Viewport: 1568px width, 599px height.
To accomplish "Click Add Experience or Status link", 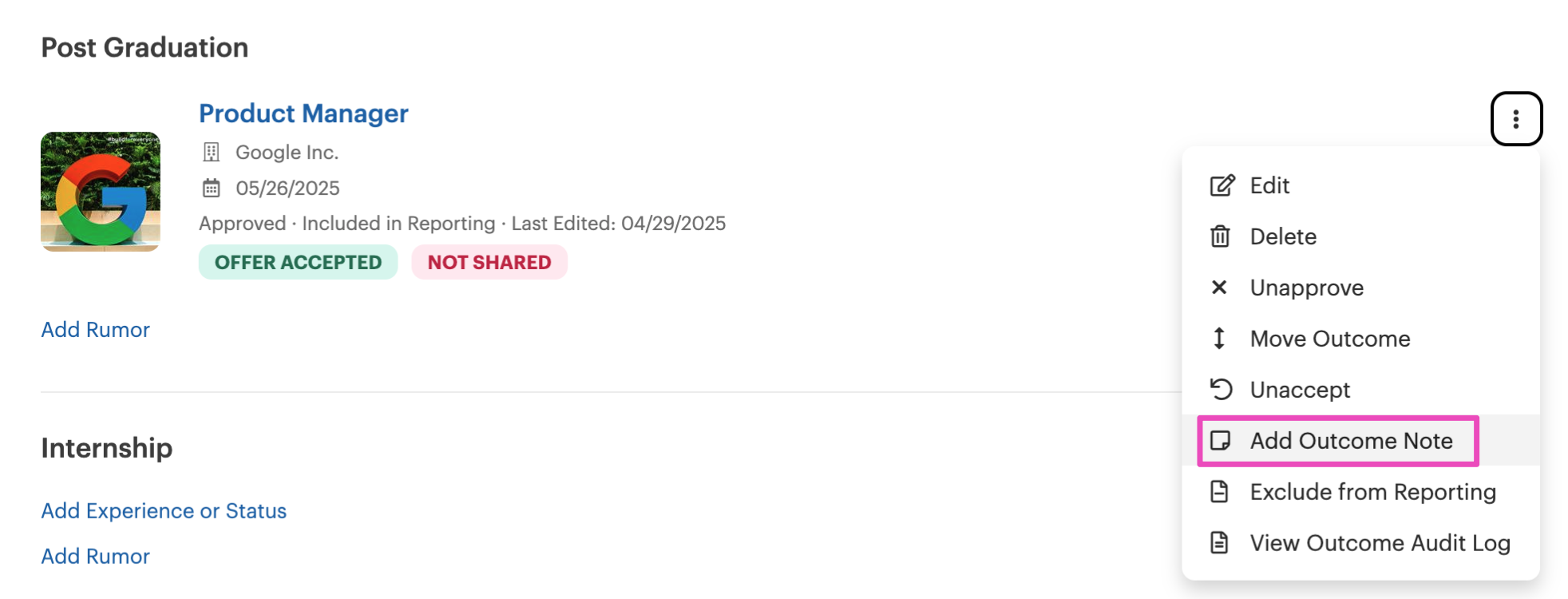I will [164, 511].
